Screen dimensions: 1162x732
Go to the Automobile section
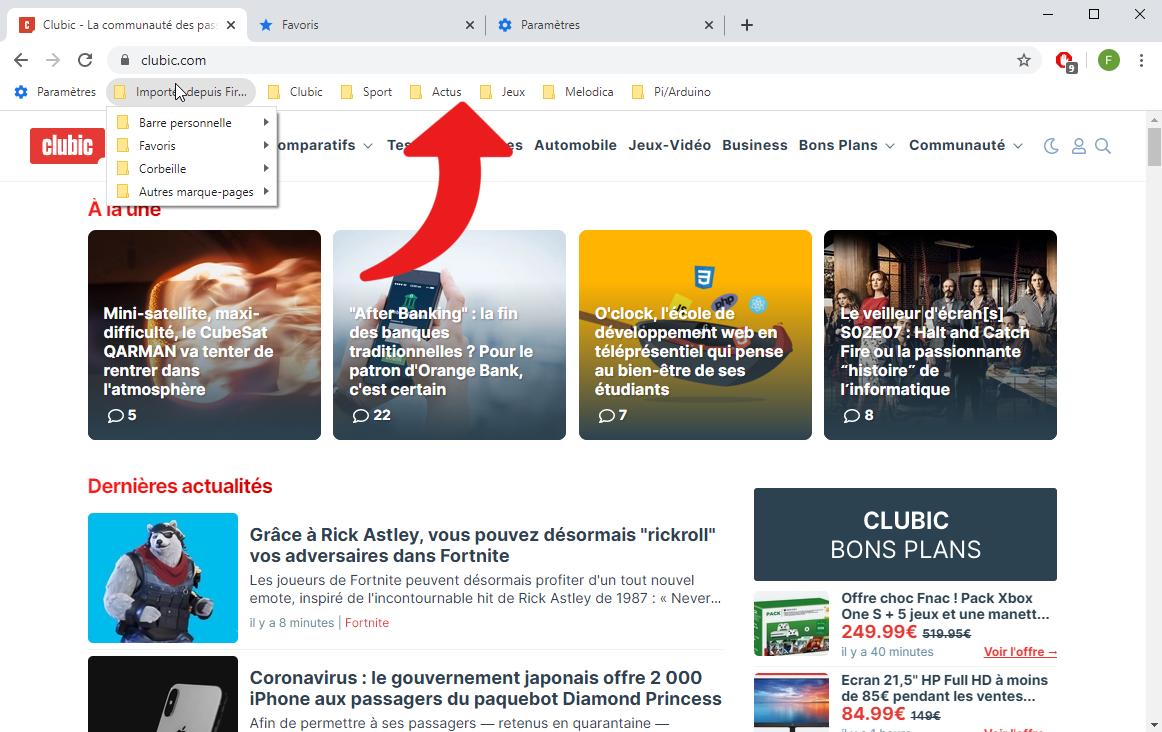(x=575, y=145)
